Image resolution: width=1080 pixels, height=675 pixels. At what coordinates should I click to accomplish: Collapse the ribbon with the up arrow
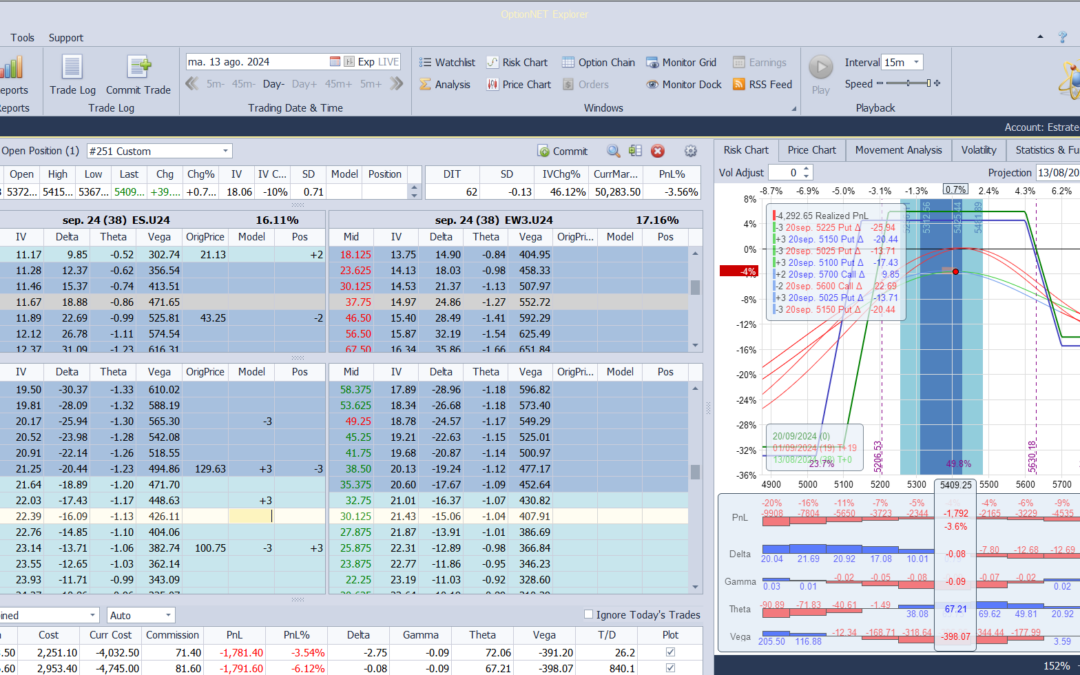point(1040,37)
